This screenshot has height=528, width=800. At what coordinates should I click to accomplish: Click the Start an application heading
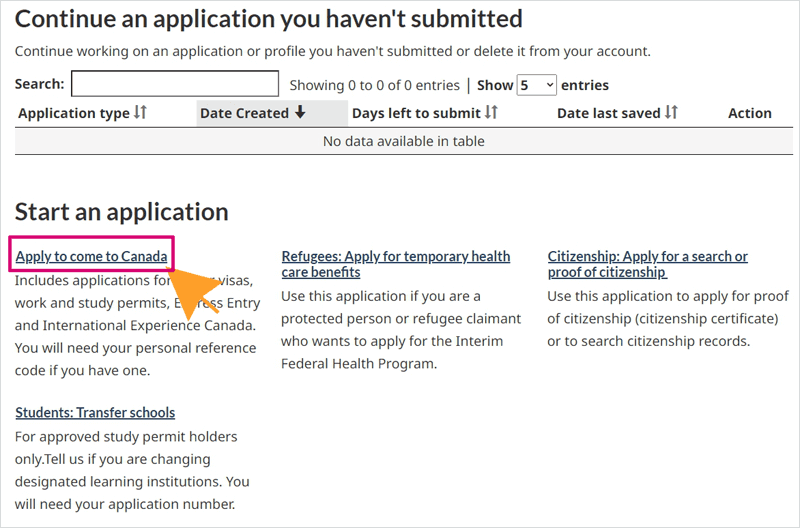(121, 212)
